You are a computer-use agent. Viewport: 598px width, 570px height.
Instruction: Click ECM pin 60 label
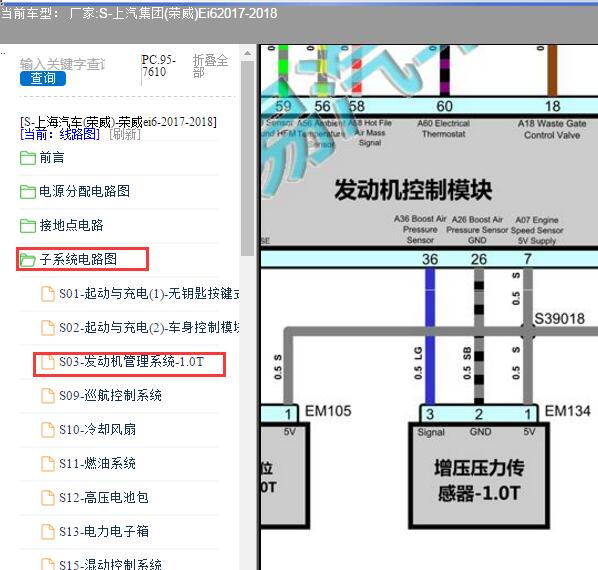[444, 106]
